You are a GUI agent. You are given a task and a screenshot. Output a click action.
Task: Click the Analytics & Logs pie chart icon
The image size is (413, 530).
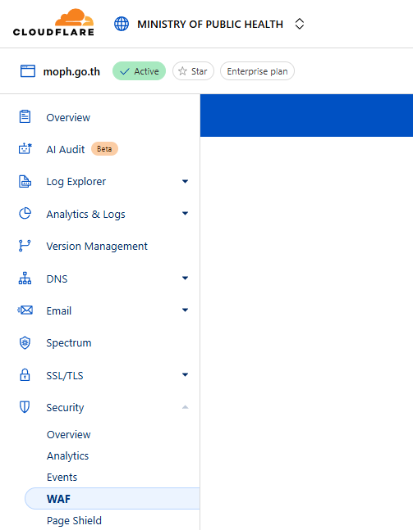[x=25, y=214]
